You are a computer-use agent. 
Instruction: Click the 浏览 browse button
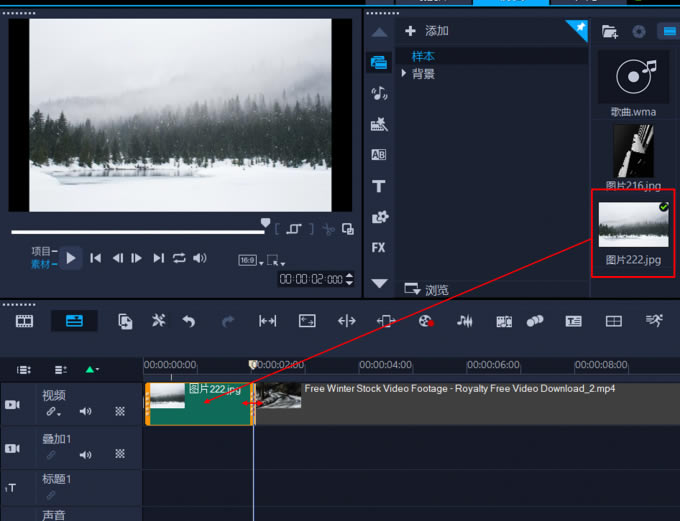click(x=426, y=290)
